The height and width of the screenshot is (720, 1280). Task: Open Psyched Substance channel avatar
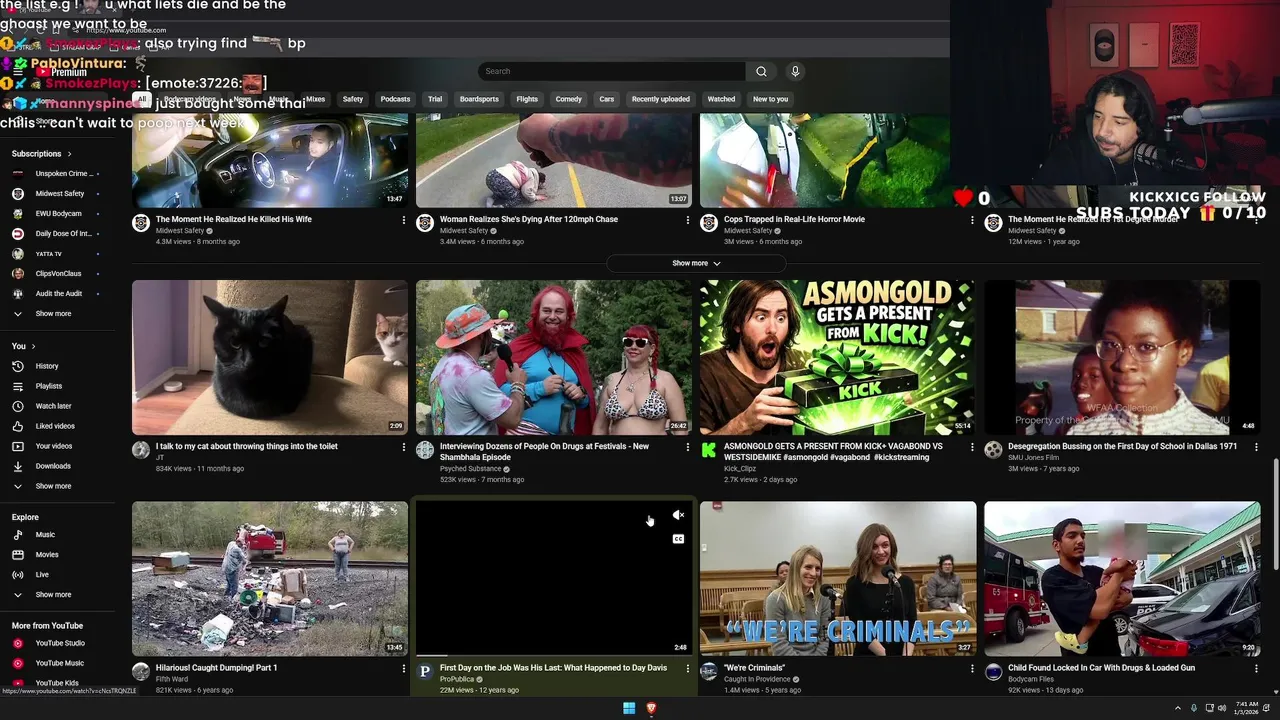[x=425, y=451]
